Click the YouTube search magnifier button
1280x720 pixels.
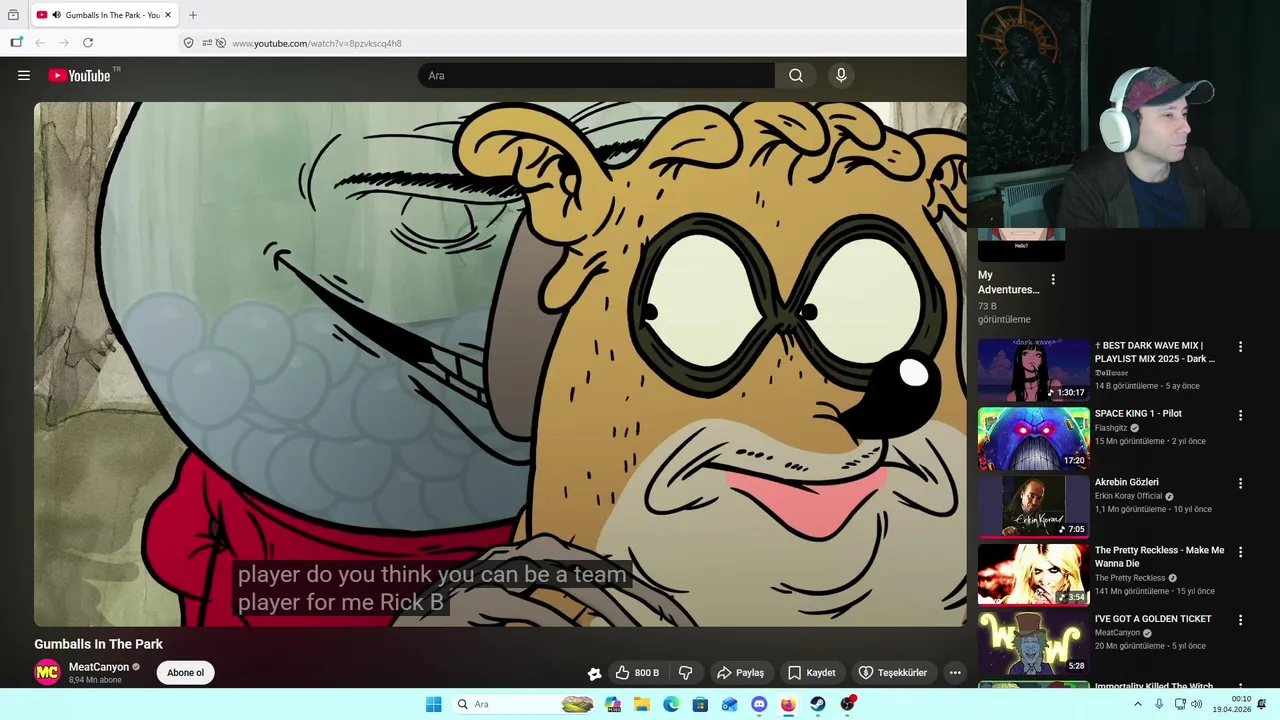796,75
